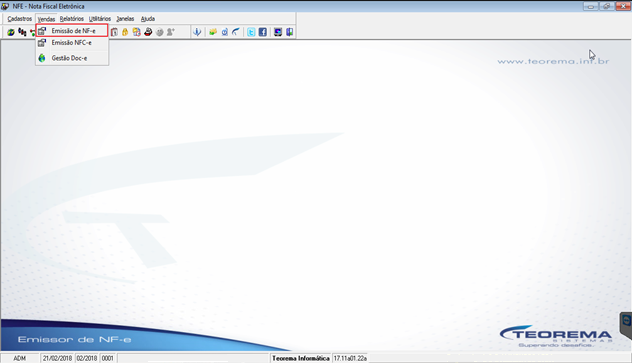Open the Ajuda menu
The width and height of the screenshot is (632, 363).
click(148, 19)
